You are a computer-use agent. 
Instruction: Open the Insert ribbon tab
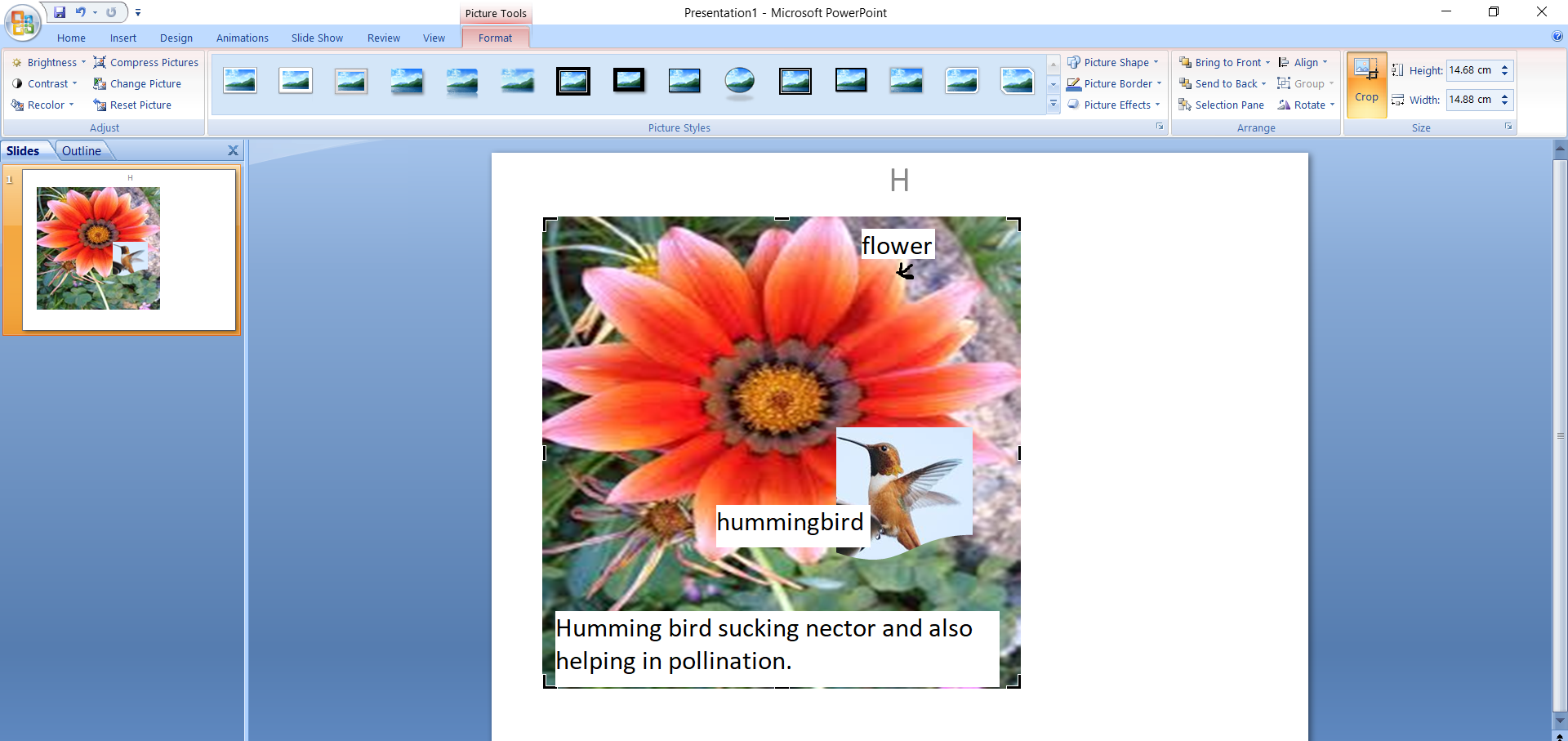pos(122,38)
